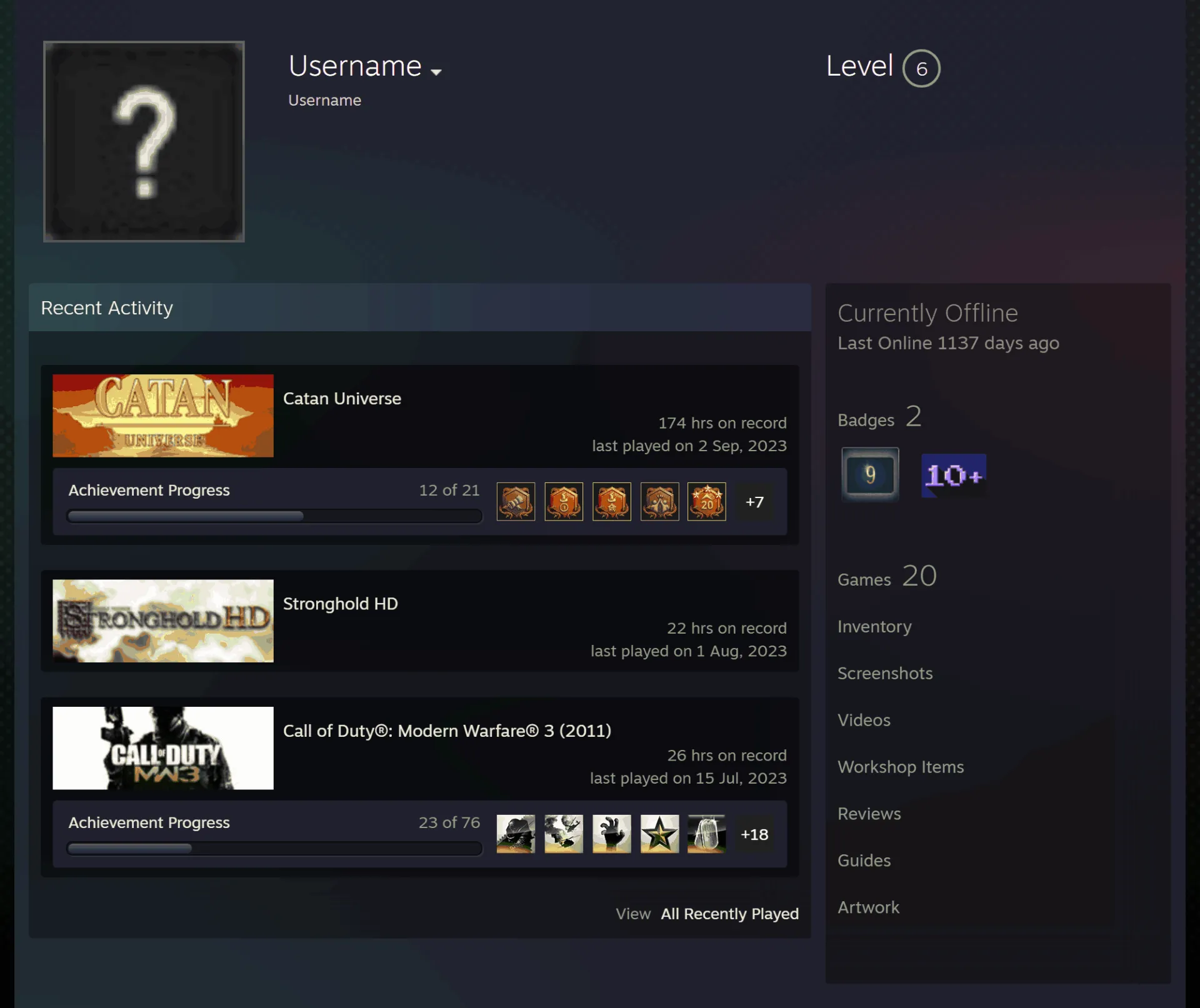Click Catan achievement icon showing 20
The height and width of the screenshot is (1008, 1200).
click(x=707, y=501)
